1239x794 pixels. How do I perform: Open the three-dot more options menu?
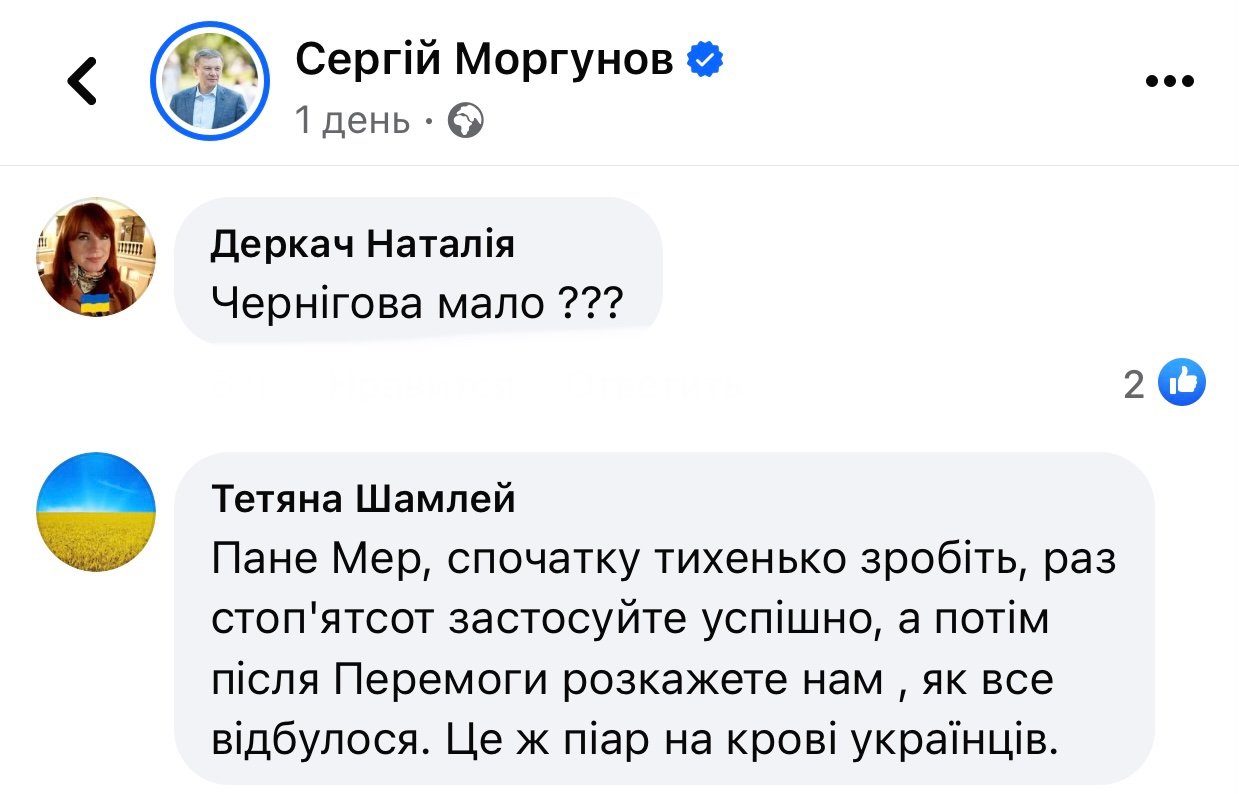pyautogui.click(x=1169, y=82)
